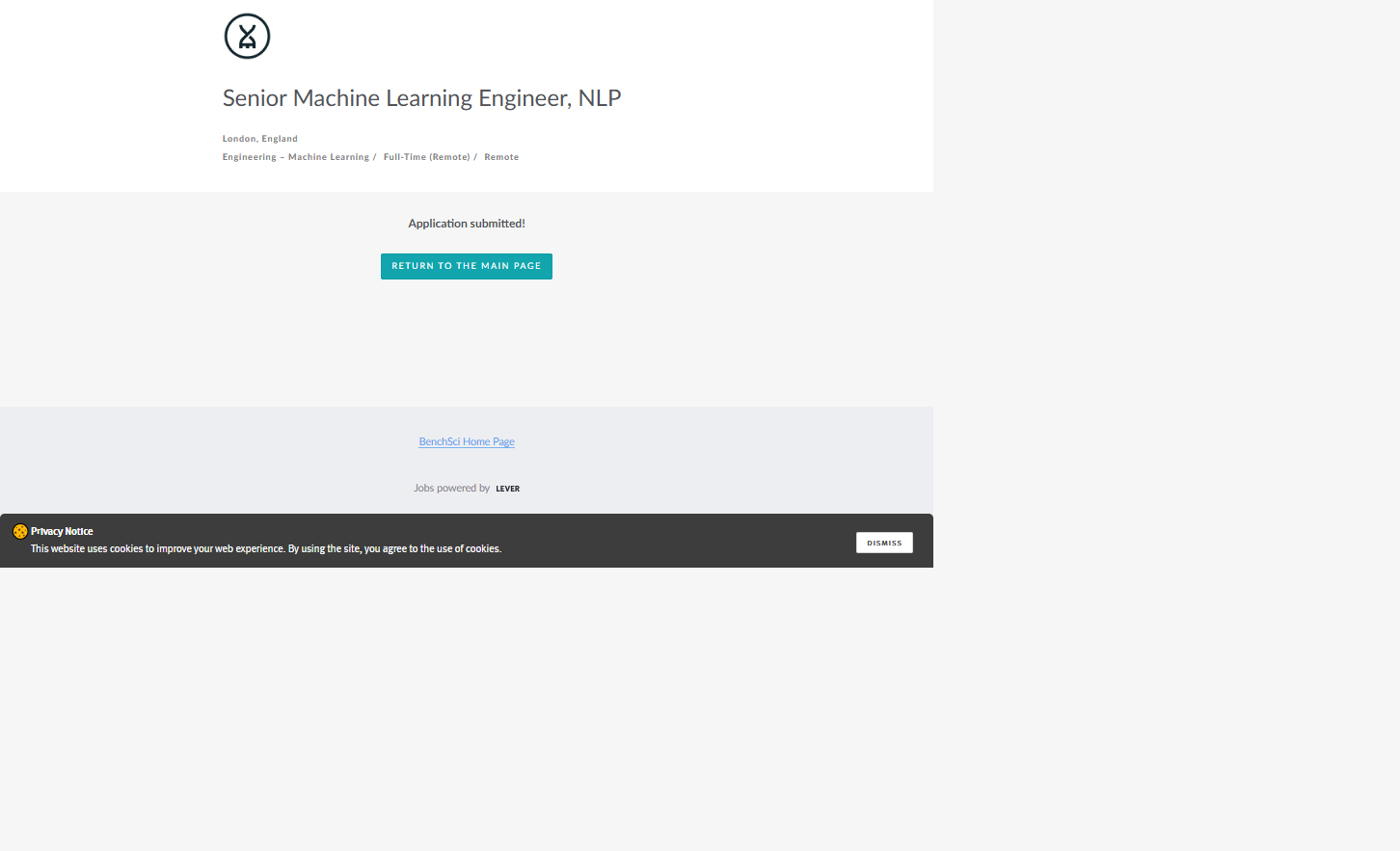
Task: Open the Lever logo link
Action: [507, 489]
